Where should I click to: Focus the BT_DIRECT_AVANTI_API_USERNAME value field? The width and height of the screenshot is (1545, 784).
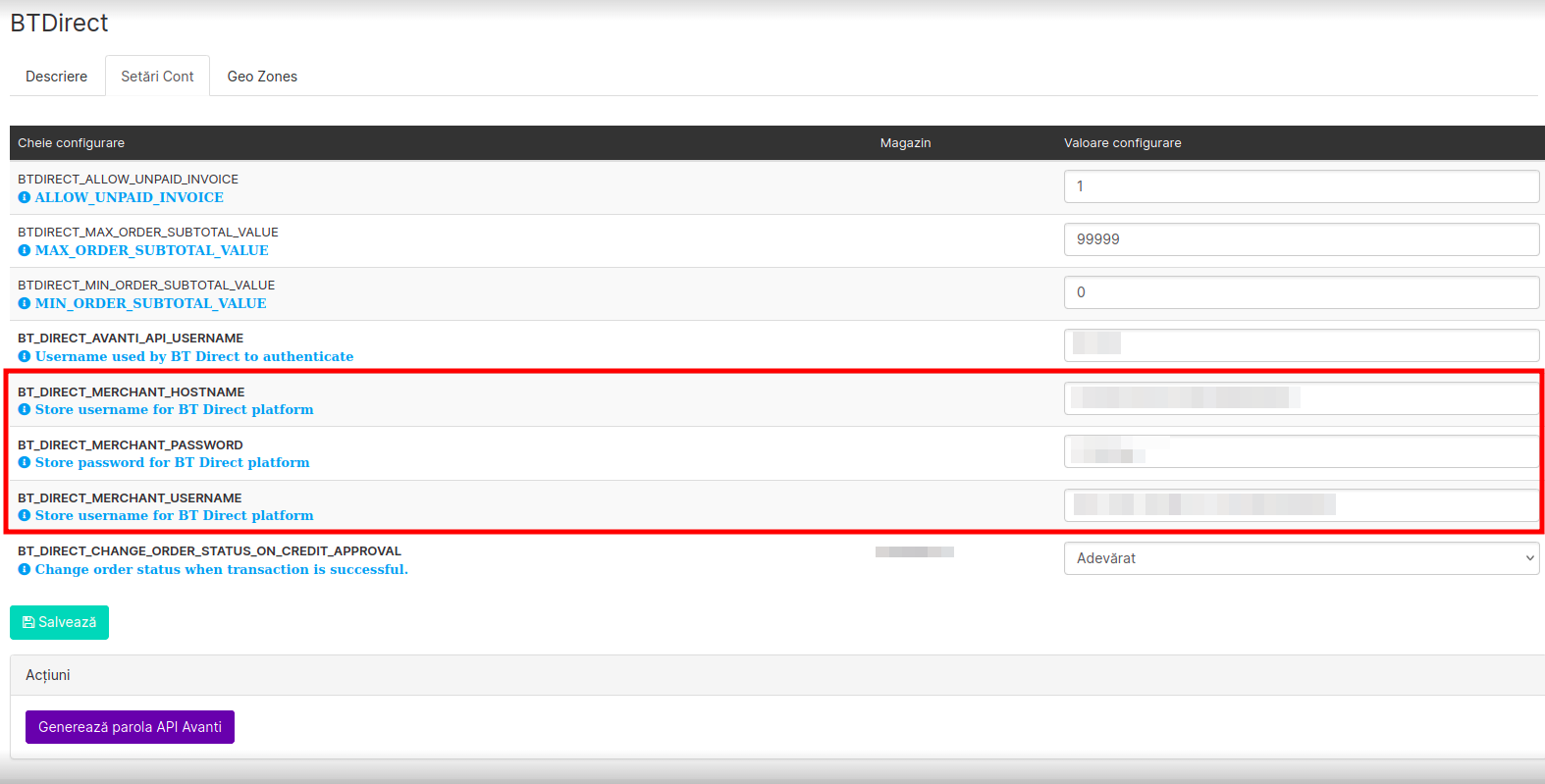coord(1302,345)
